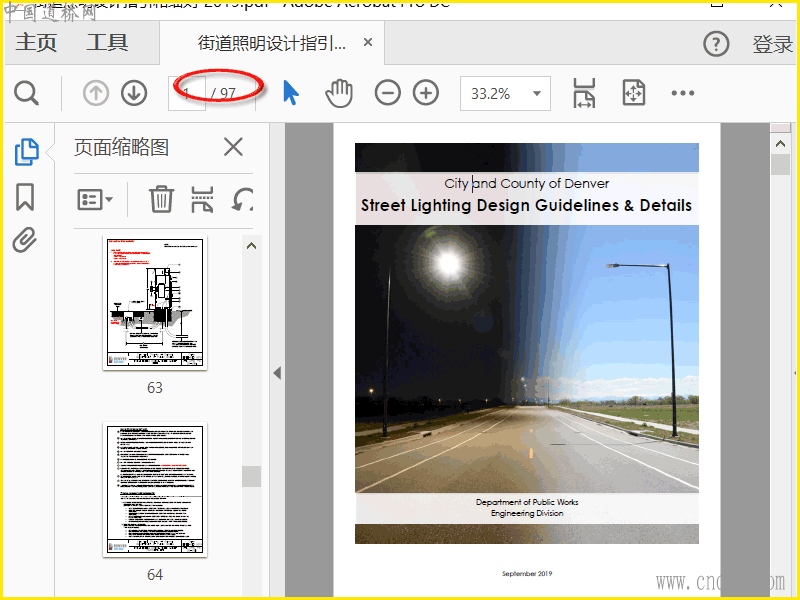Viewport: 800px width, 600px height.
Task: Go to previous page with up arrow
Action: point(96,93)
